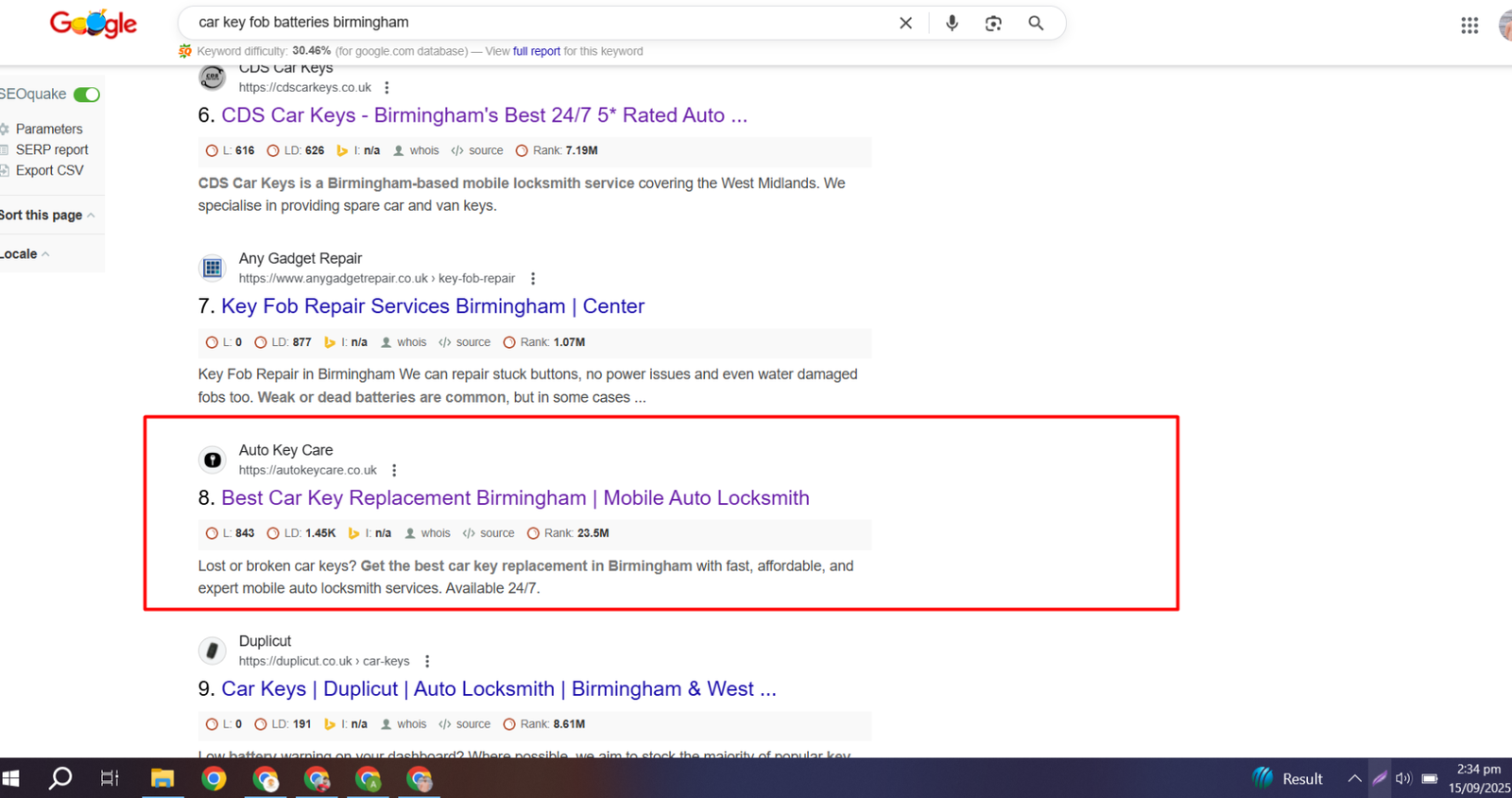Open SEOquake Parameters

pos(48,129)
